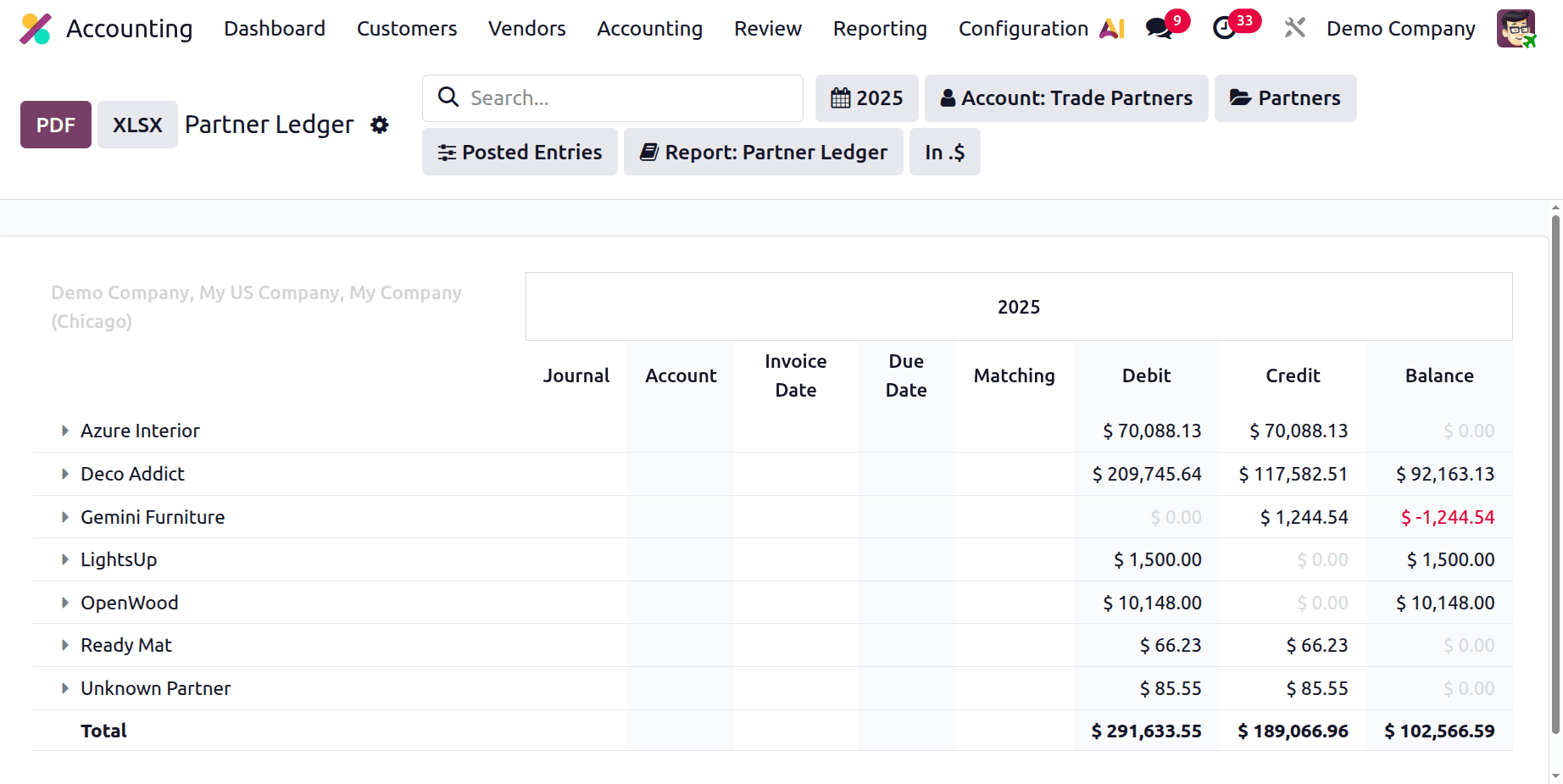Open the Customers menu
Image resolution: width=1563 pixels, height=784 pixels.
(x=407, y=29)
